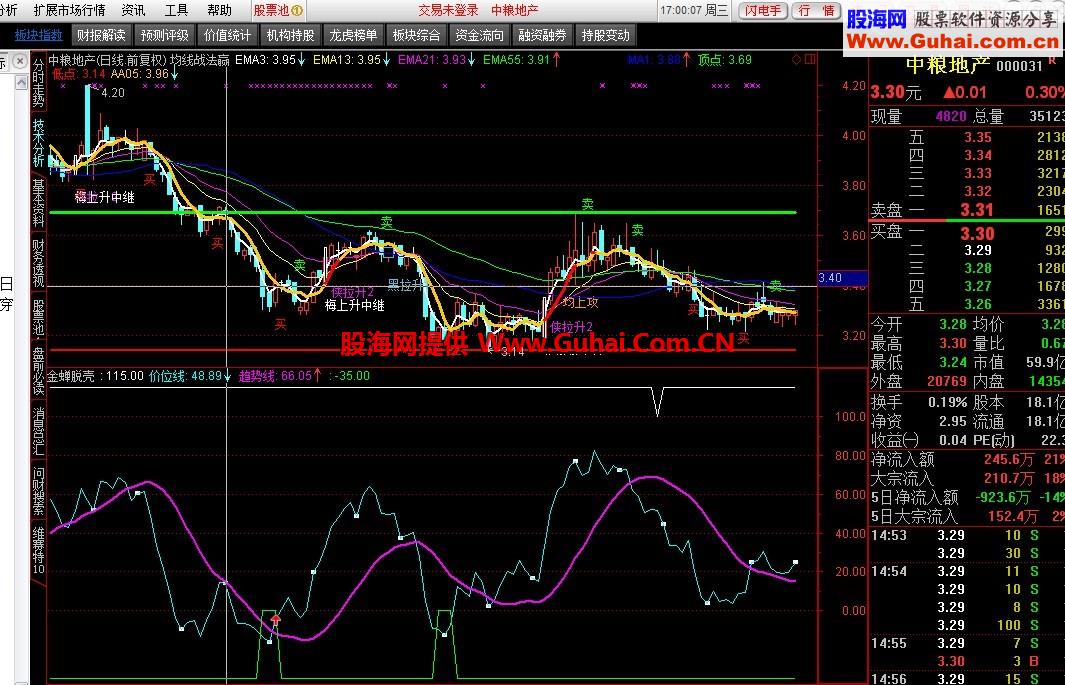Click the down arrow next to EMA21 value
The height and width of the screenshot is (685, 1065).
pyautogui.click(x=471, y=60)
